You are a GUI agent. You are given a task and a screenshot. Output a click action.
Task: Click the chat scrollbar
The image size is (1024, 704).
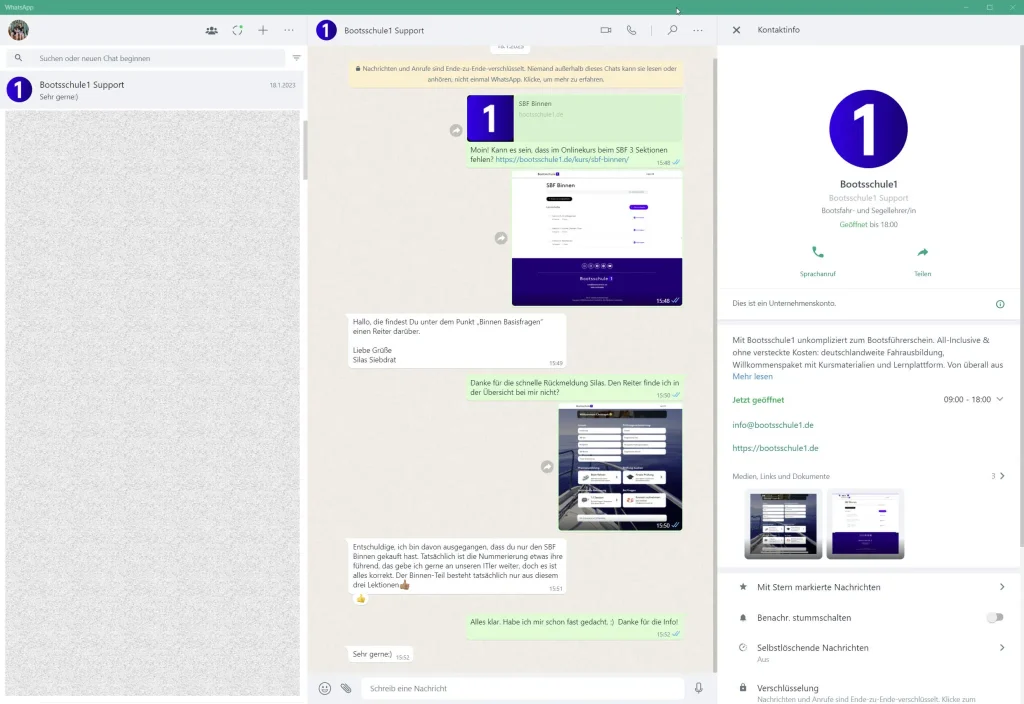pyautogui.click(x=714, y=366)
